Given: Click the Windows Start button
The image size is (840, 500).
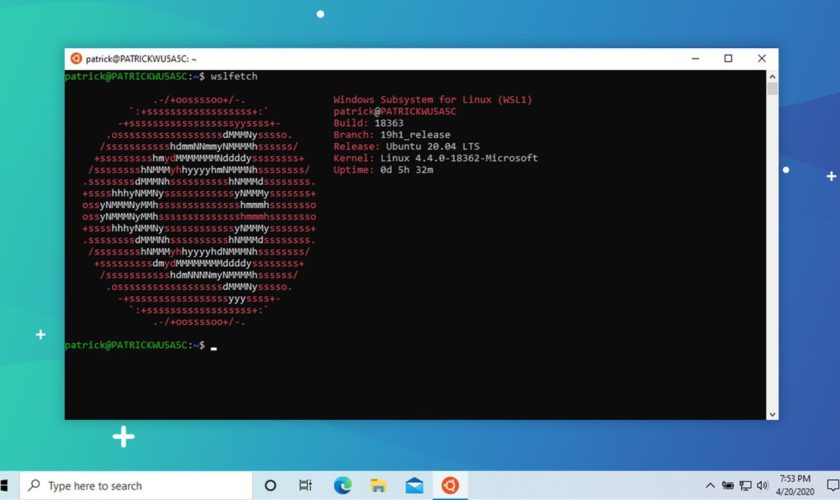Looking at the screenshot, I should 6,486.
